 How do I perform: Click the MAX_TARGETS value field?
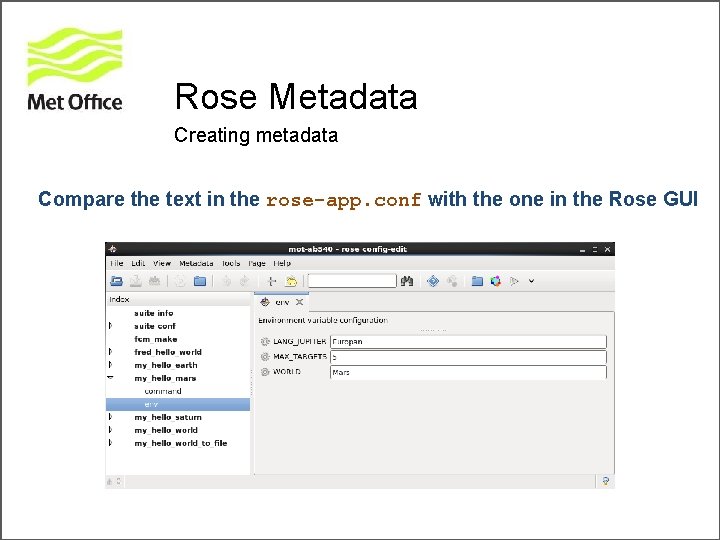[x=468, y=357]
